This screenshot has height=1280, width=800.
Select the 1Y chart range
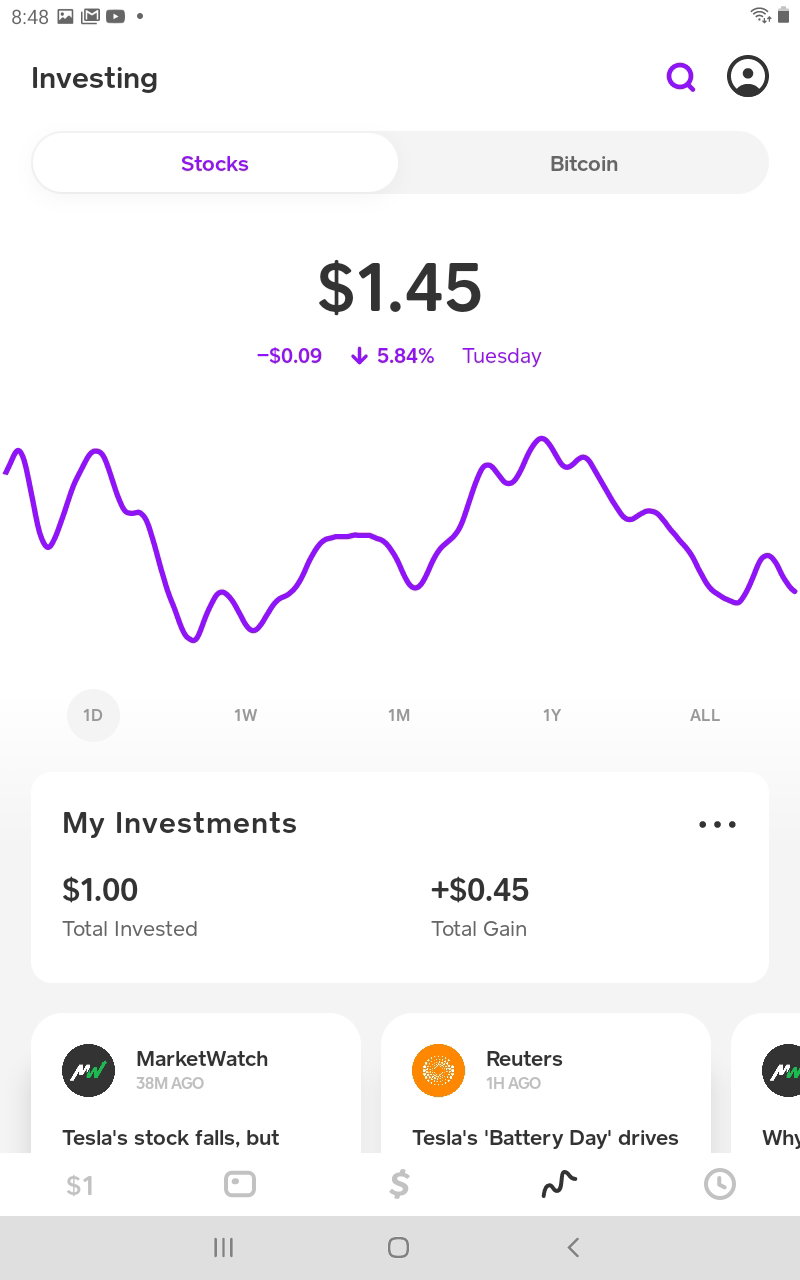[x=552, y=715]
